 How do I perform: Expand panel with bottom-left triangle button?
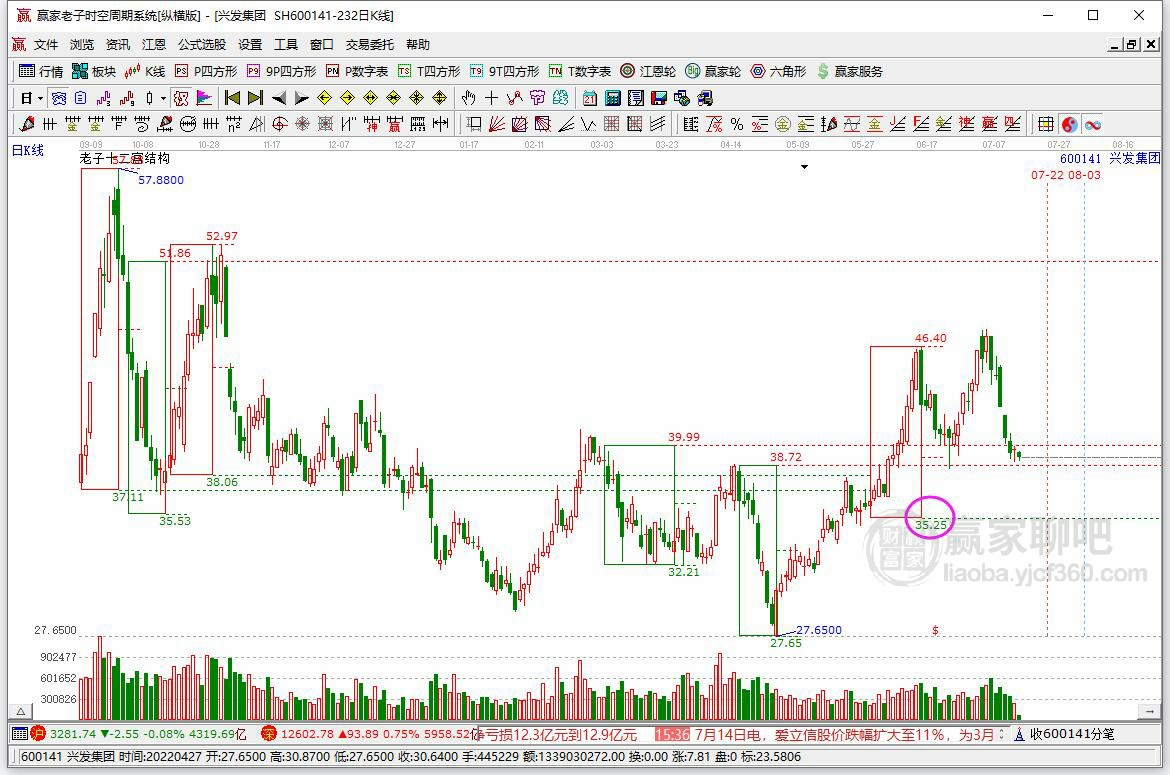click(x=20, y=712)
